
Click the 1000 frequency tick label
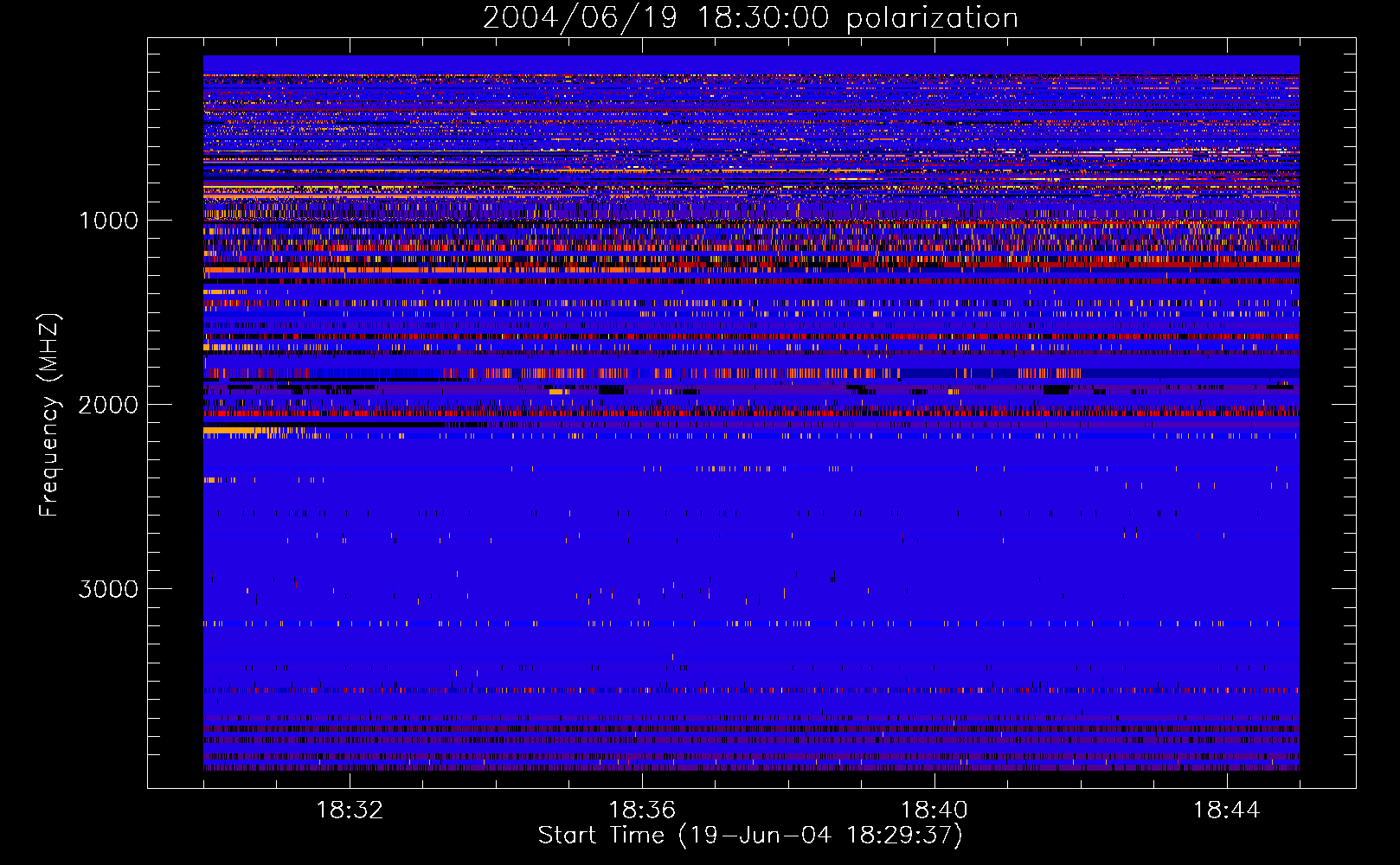tap(109, 221)
